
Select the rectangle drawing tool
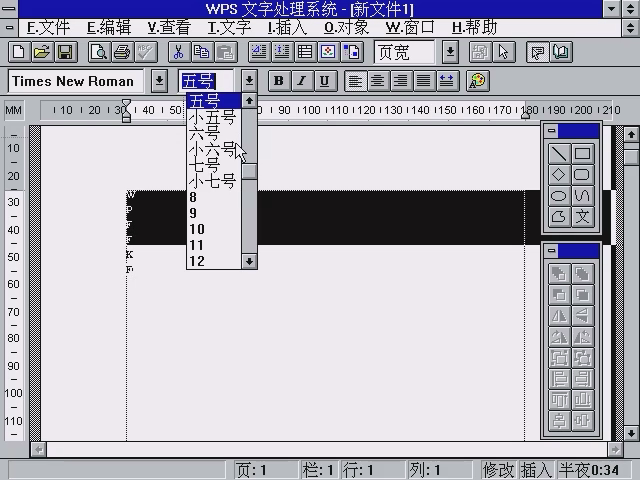click(582, 154)
